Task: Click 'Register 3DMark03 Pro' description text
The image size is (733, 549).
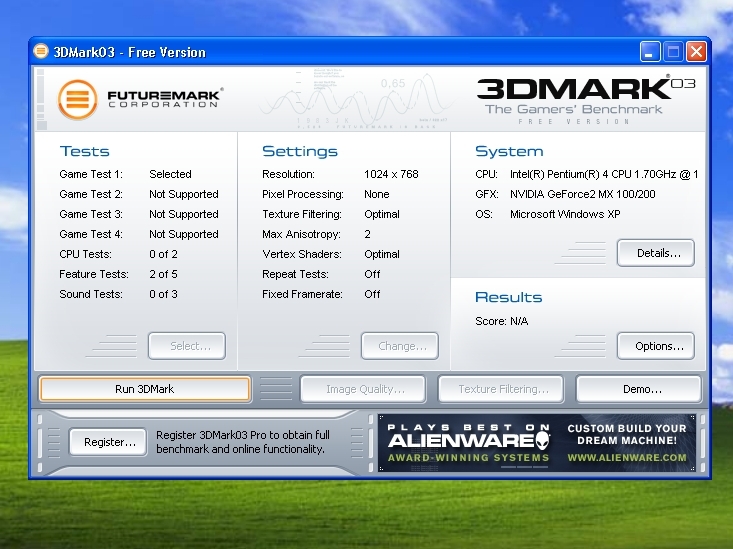Action: tap(243, 442)
